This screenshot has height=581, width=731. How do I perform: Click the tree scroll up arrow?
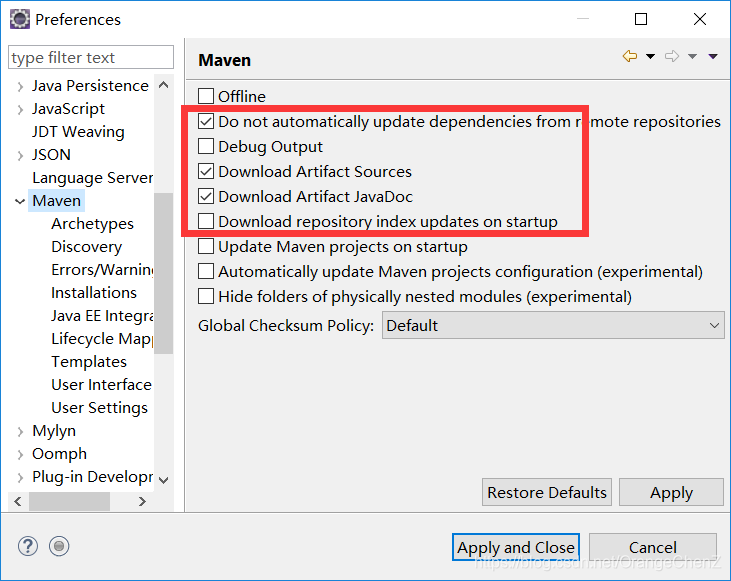[x=164, y=85]
